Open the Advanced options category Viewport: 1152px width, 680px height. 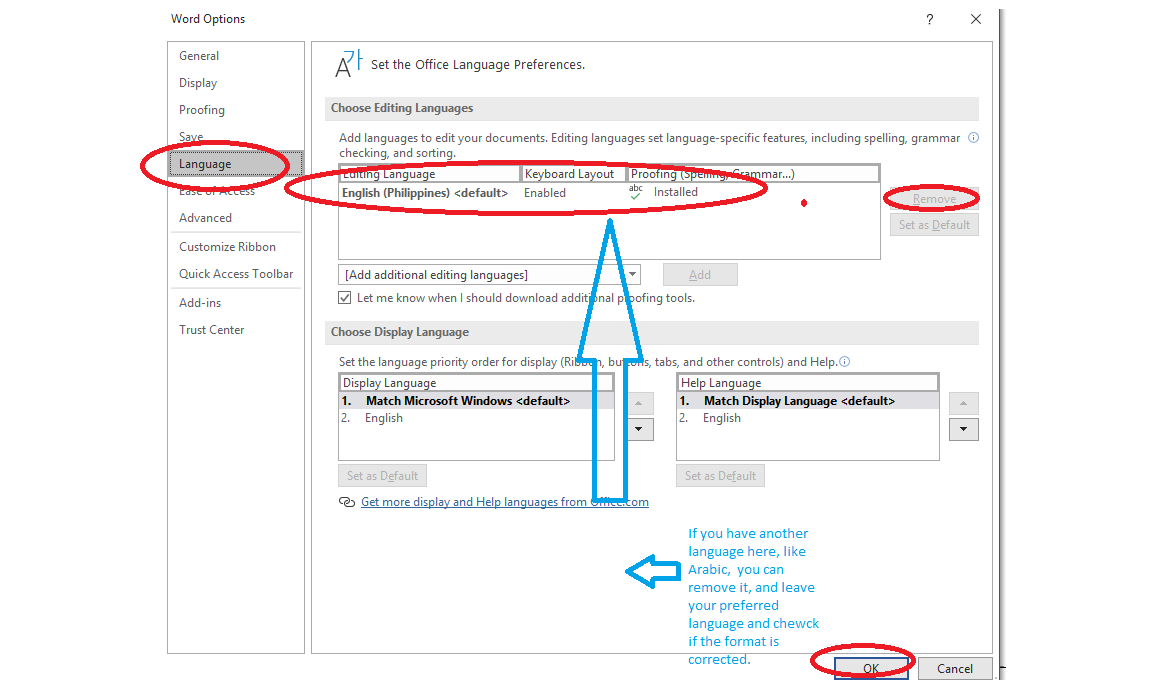click(206, 218)
